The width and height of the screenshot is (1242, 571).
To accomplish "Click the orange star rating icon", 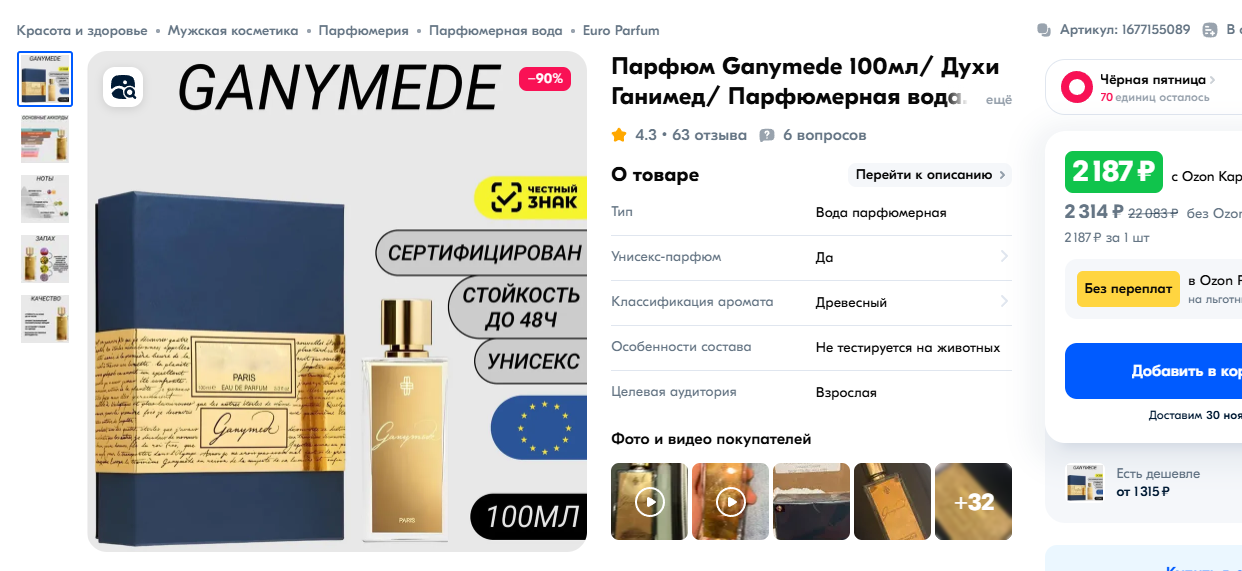I will pyautogui.click(x=619, y=135).
